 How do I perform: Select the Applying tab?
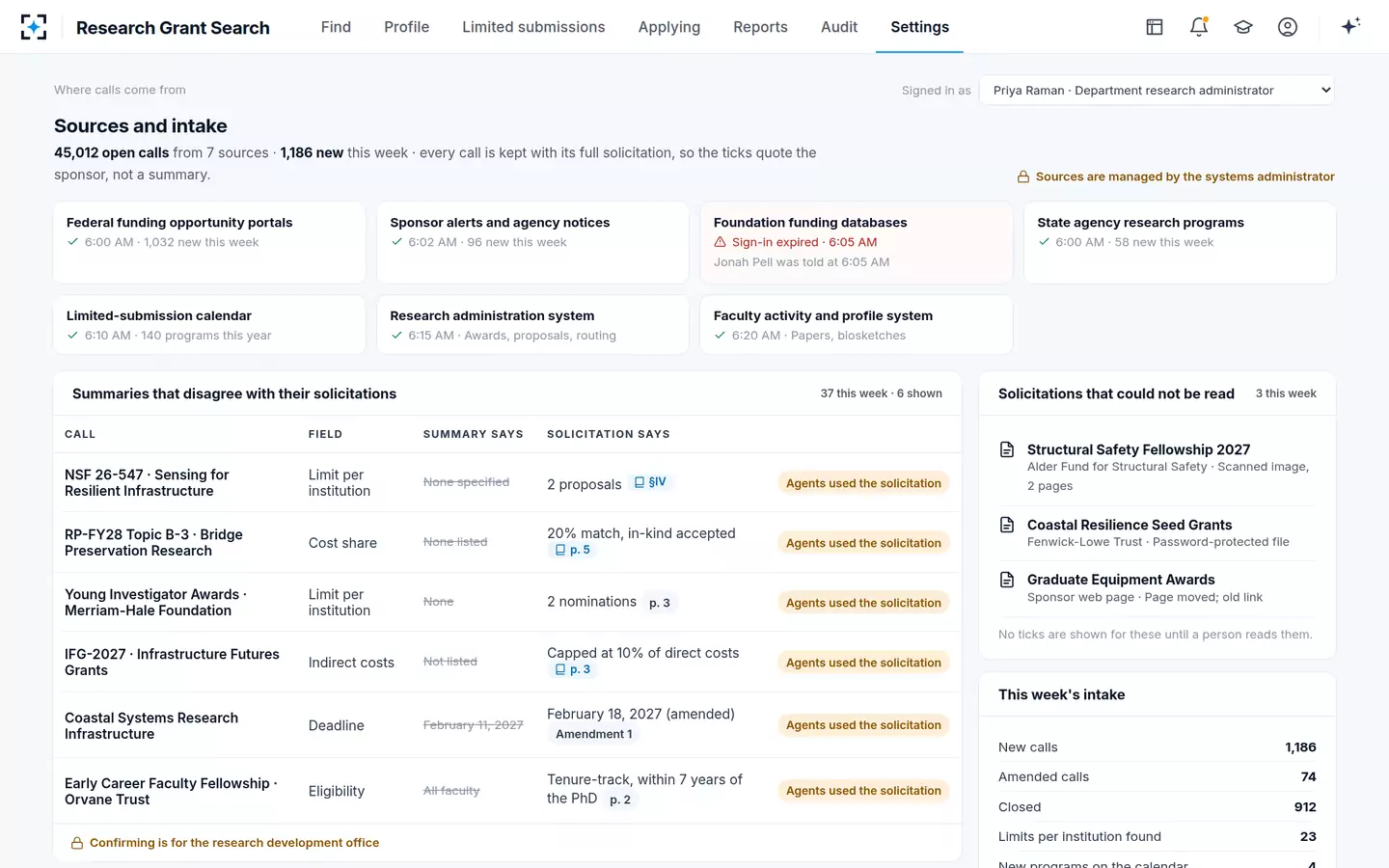point(669,27)
